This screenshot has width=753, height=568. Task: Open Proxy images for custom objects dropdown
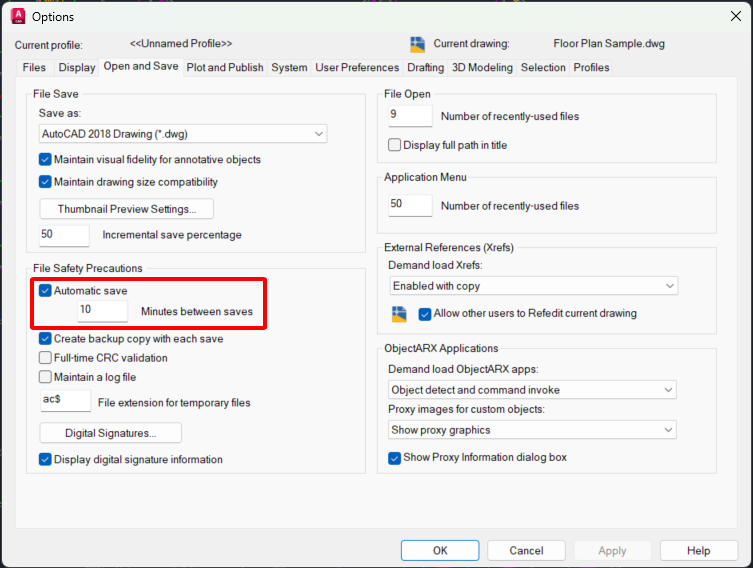(532, 430)
